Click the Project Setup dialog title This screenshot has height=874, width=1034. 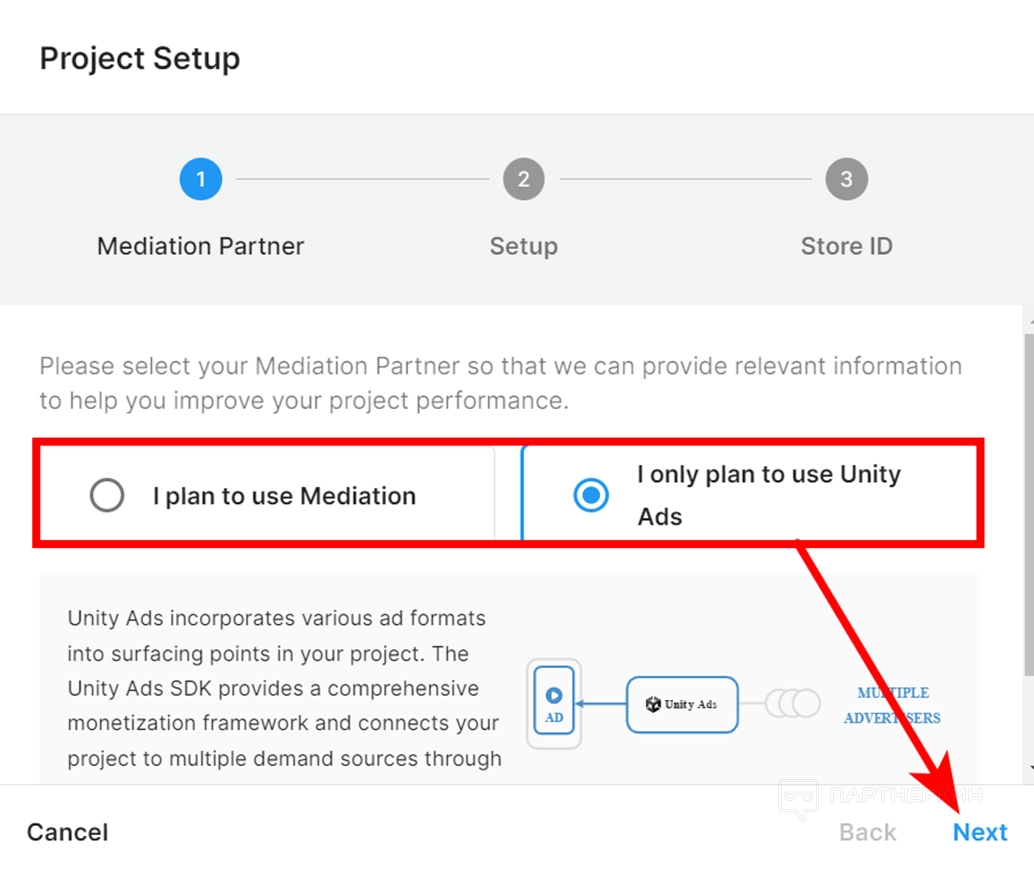tap(140, 58)
